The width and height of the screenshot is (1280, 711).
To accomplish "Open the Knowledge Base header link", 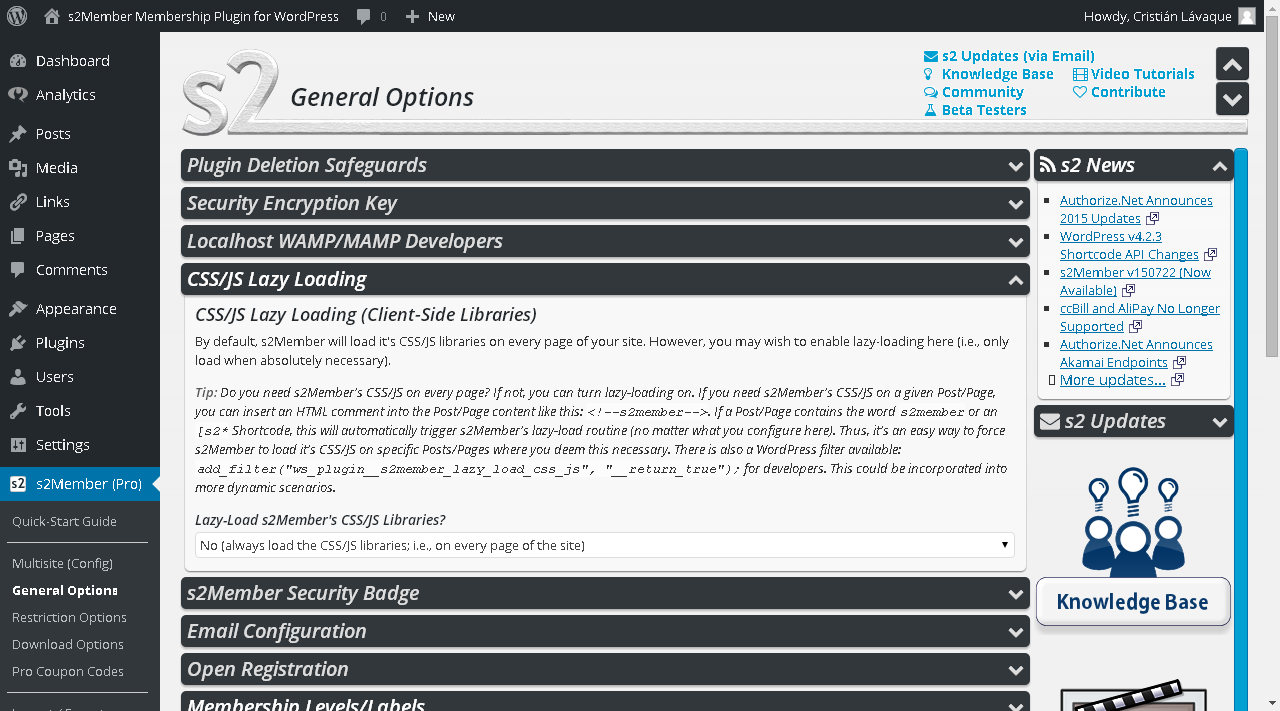I will [997, 74].
